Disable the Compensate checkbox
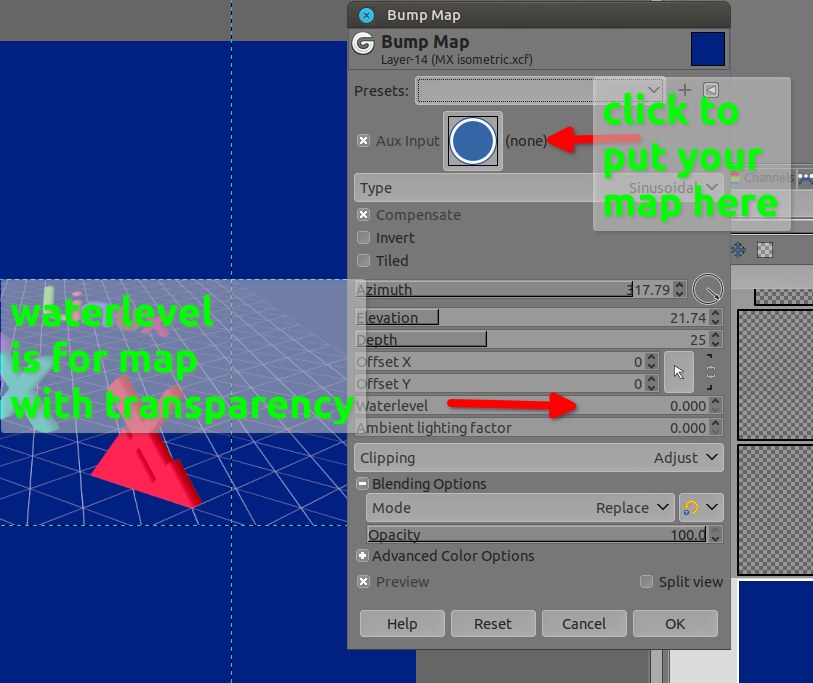The width and height of the screenshot is (813, 683). point(363,215)
